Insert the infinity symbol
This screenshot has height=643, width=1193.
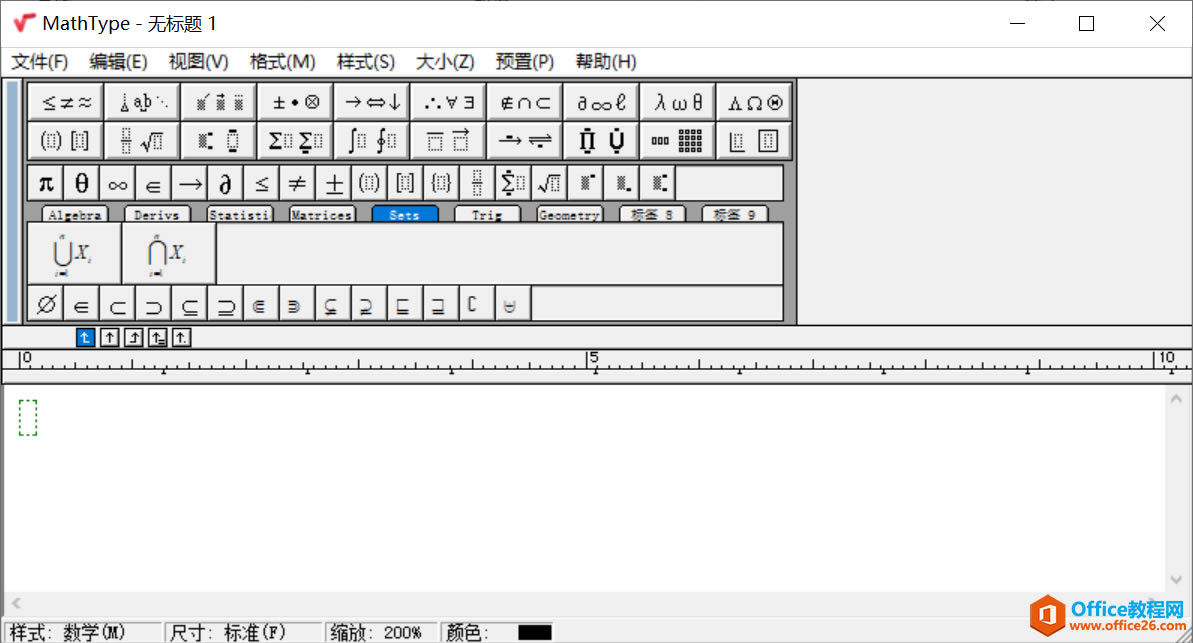(116, 182)
